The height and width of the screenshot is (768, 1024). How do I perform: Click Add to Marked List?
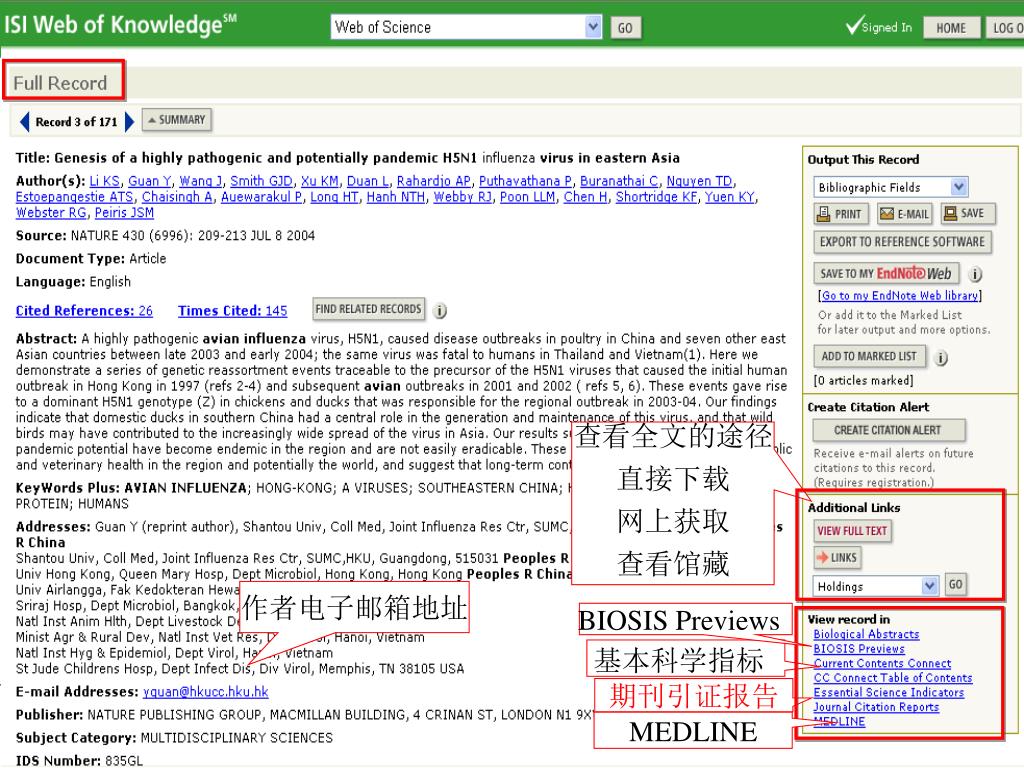click(869, 357)
